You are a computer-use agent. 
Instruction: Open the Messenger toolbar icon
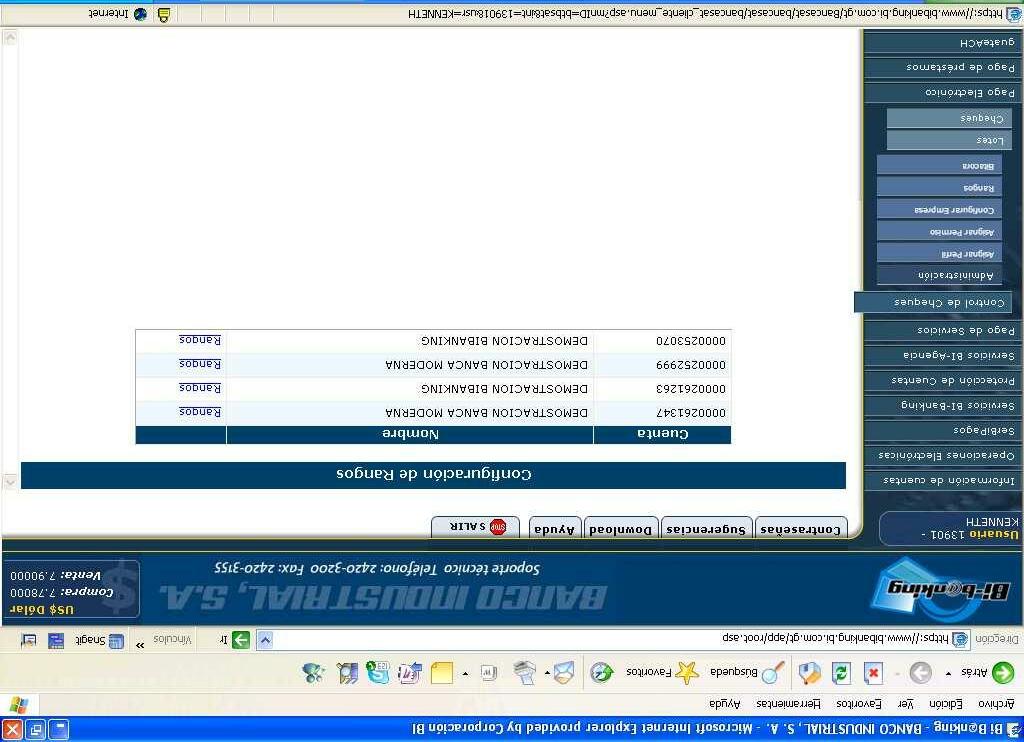[314, 672]
